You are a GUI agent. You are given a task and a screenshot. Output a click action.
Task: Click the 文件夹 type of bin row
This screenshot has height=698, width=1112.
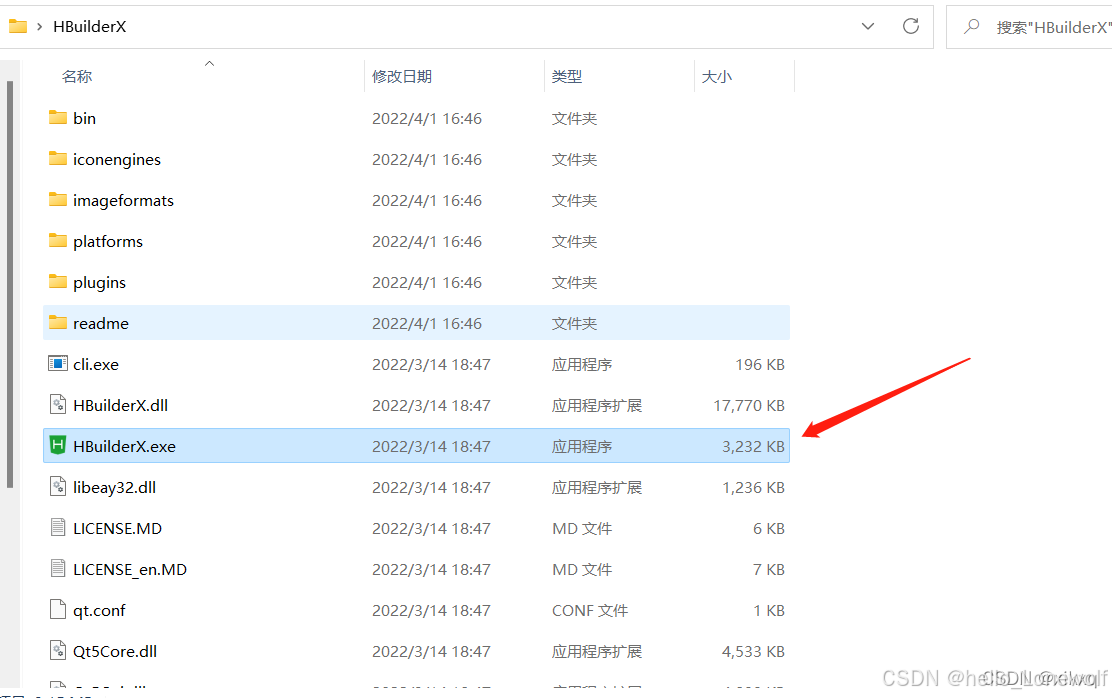tap(574, 118)
